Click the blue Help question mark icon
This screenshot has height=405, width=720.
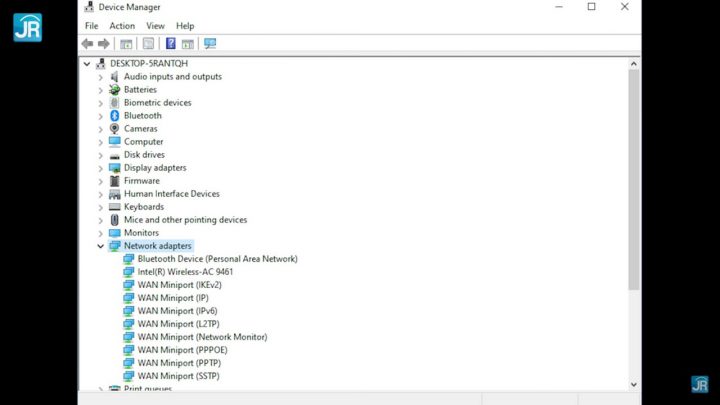coord(170,44)
